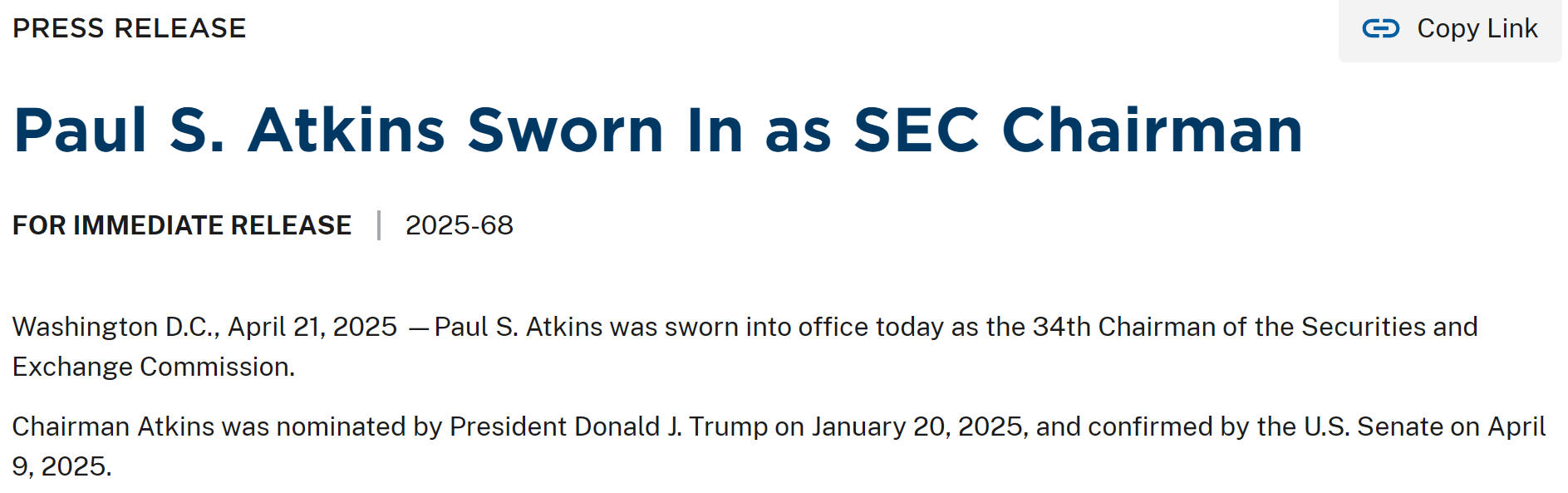Click release number 2025-68
The width and height of the screenshot is (1568, 493).
(x=459, y=225)
